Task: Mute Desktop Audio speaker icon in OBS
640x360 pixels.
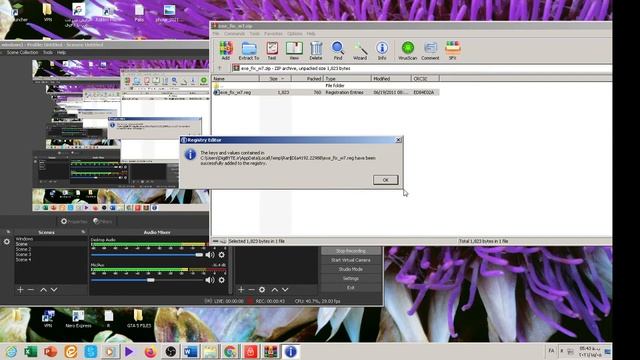Action: click(x=210, y=255)
